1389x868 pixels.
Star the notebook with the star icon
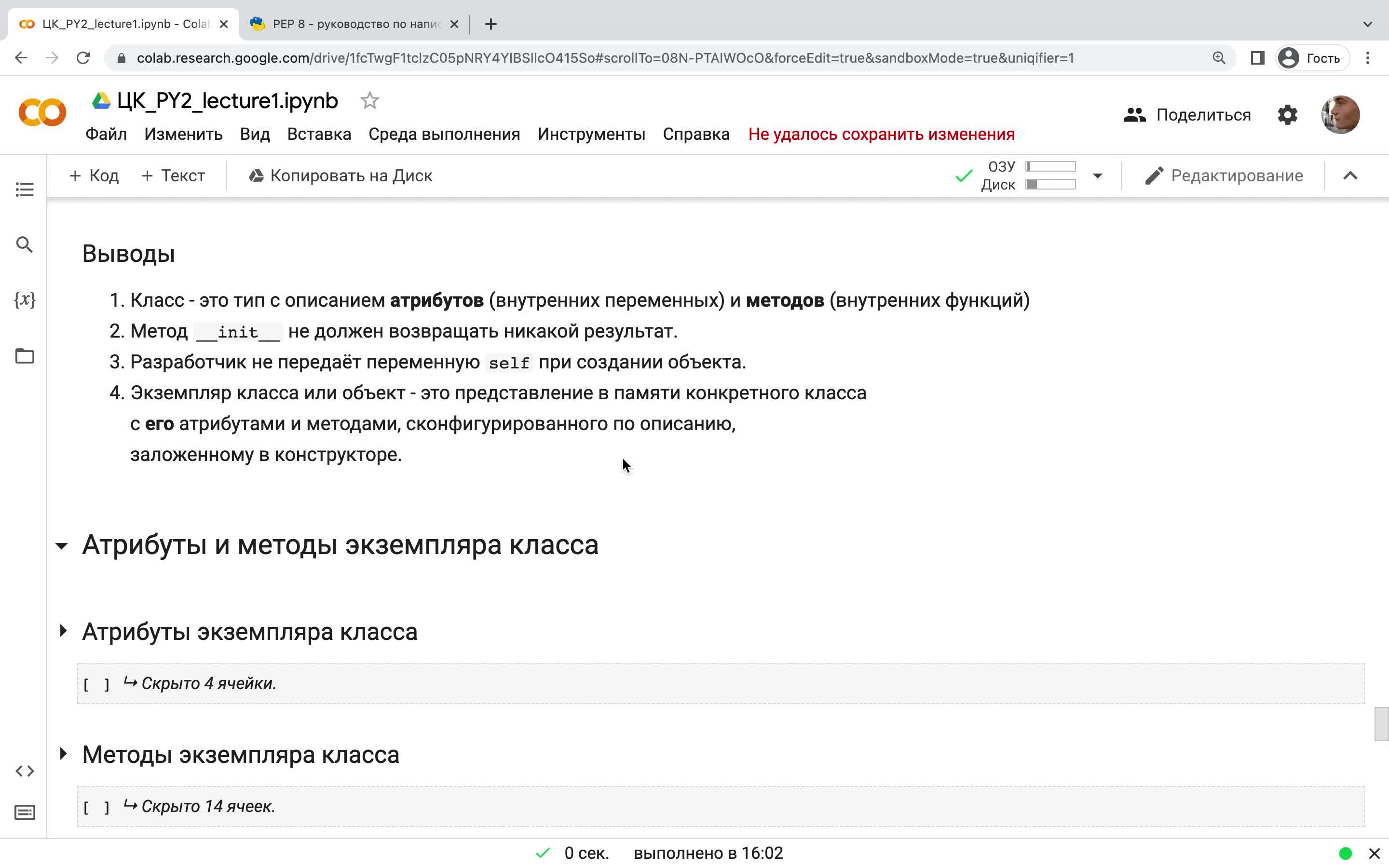(x=369, y=100)
